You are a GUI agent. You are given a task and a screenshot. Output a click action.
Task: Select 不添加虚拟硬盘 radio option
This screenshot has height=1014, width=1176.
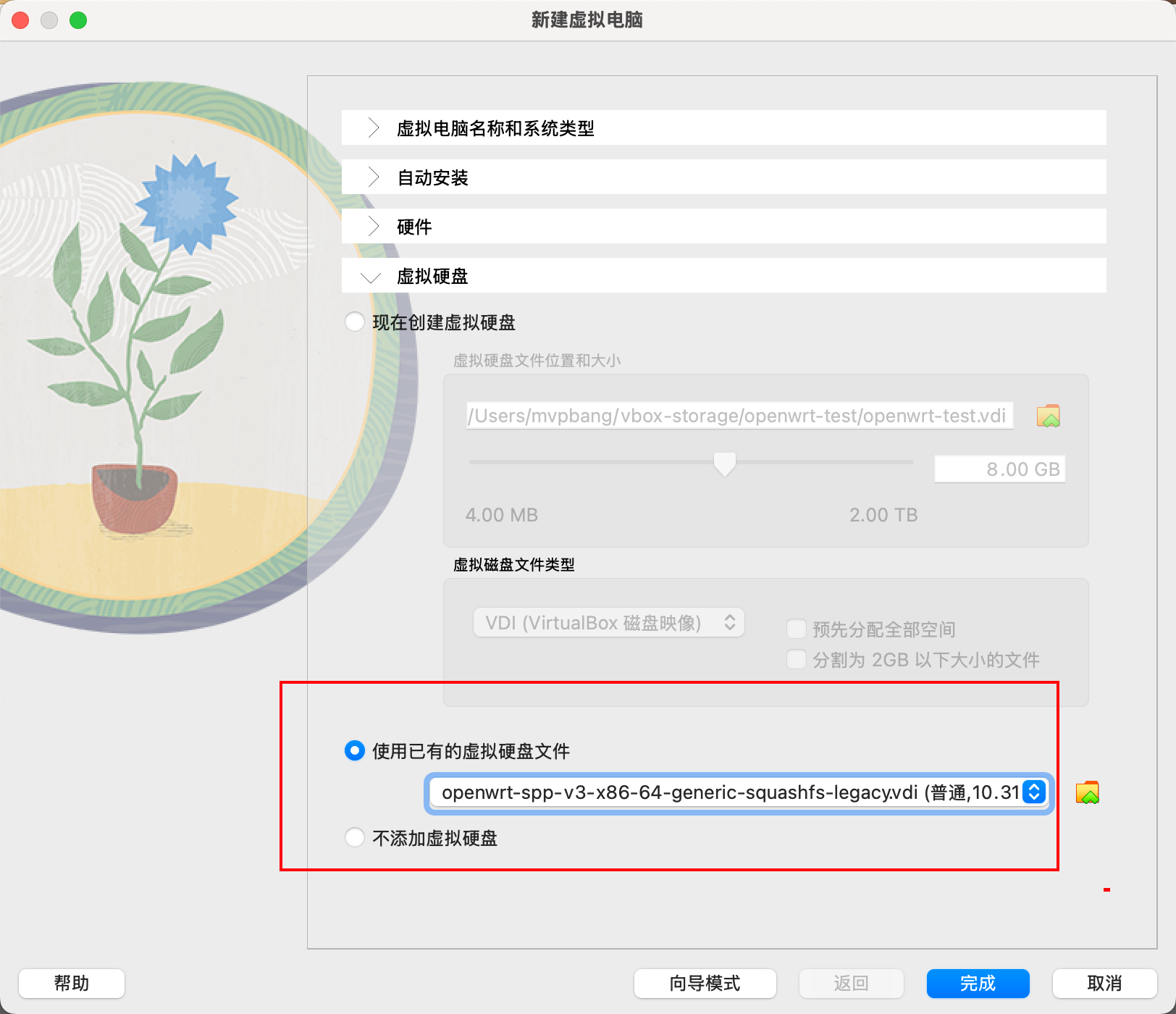355,838
